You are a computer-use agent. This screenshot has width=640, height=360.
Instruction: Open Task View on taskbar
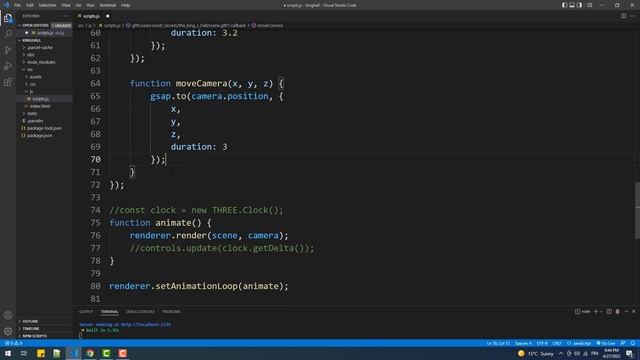click(x=24, y=353)
